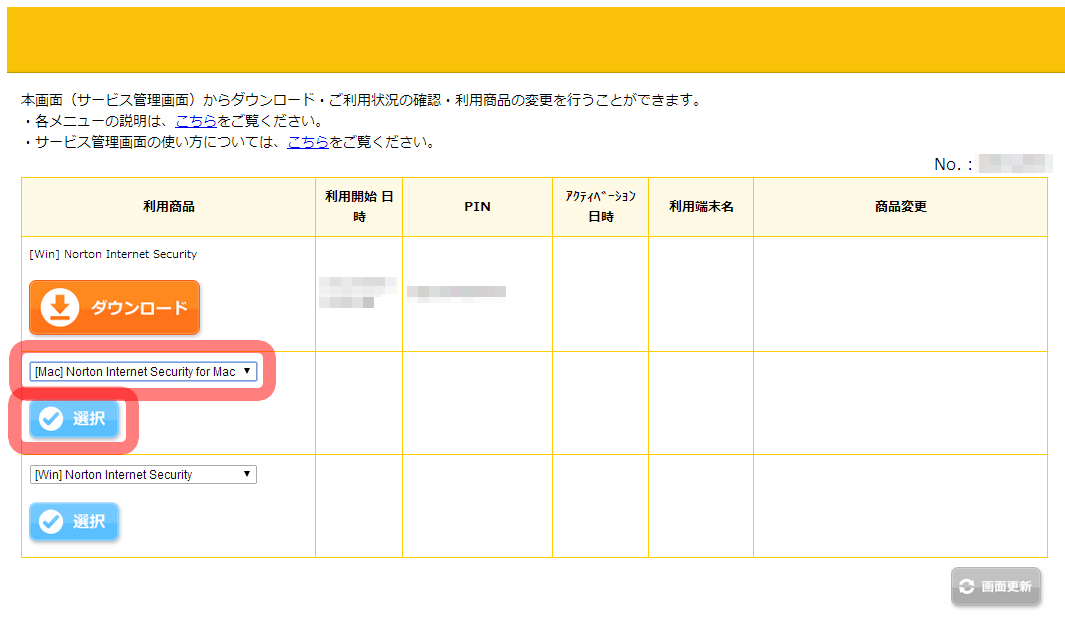The width and height of the screenshot is (1065, 617).
Task: Open the [Mac] Norton Internet Security for Mac dropdown
Action: coord(143,372)
